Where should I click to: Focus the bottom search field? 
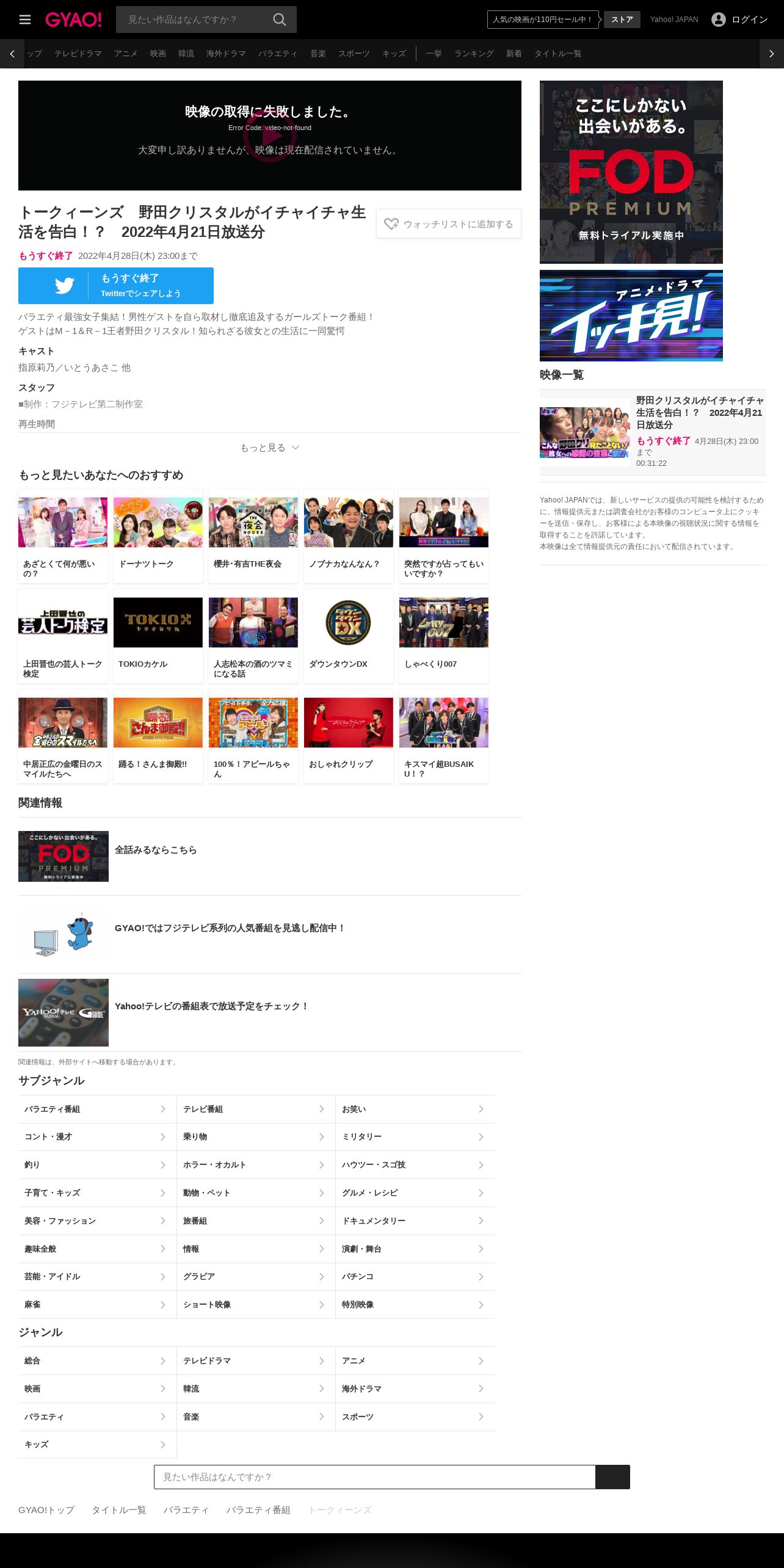pos(374,1477)
